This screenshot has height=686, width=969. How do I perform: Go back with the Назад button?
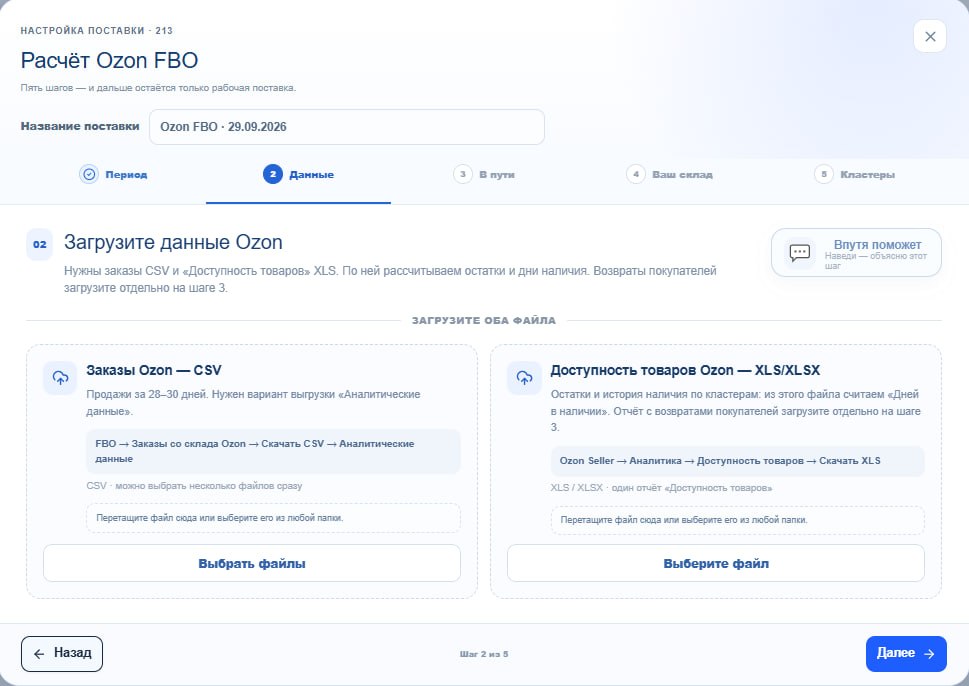tap(62, 653)
